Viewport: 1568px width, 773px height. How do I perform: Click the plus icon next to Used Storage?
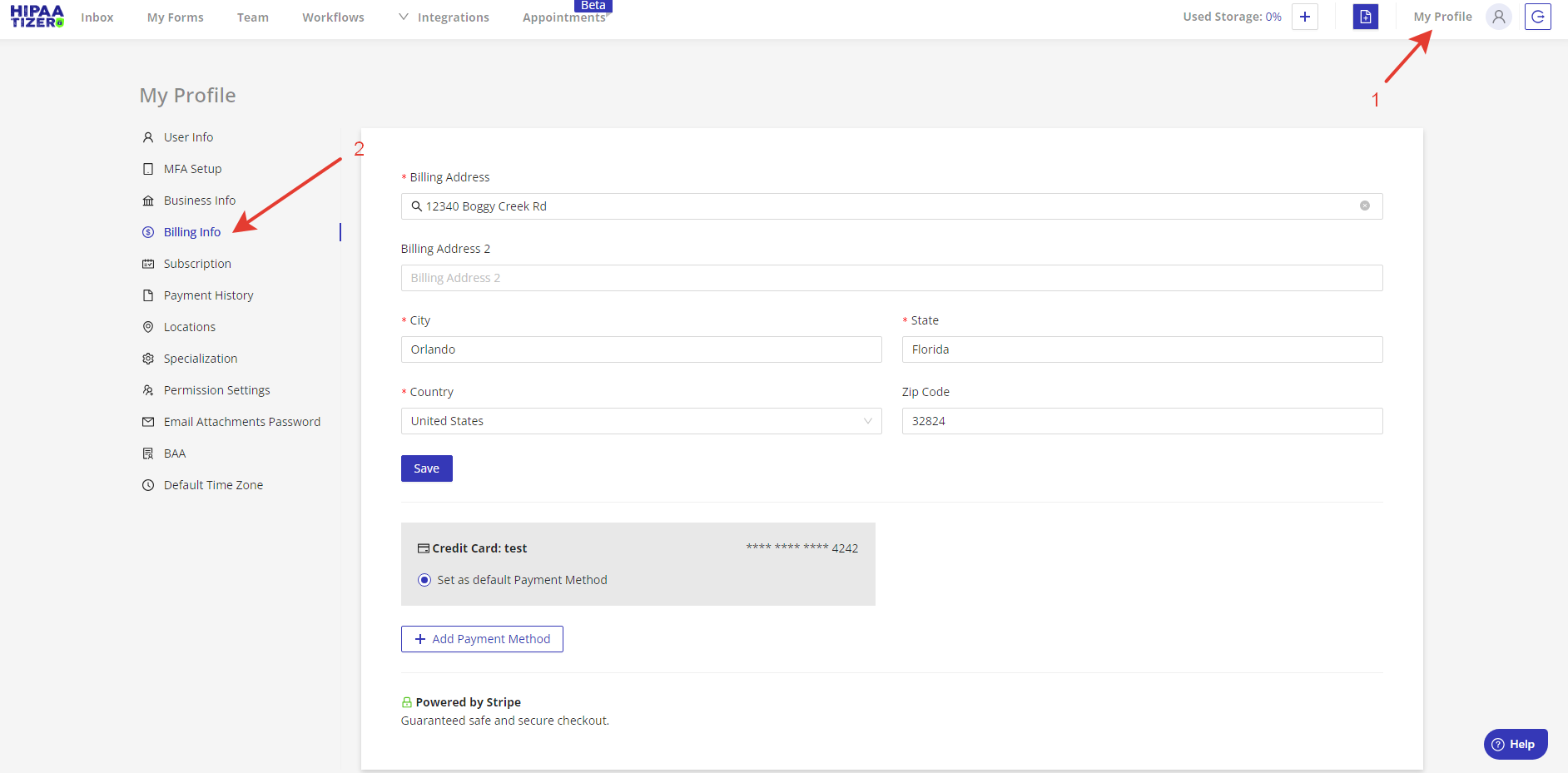tap(1305, 17)
